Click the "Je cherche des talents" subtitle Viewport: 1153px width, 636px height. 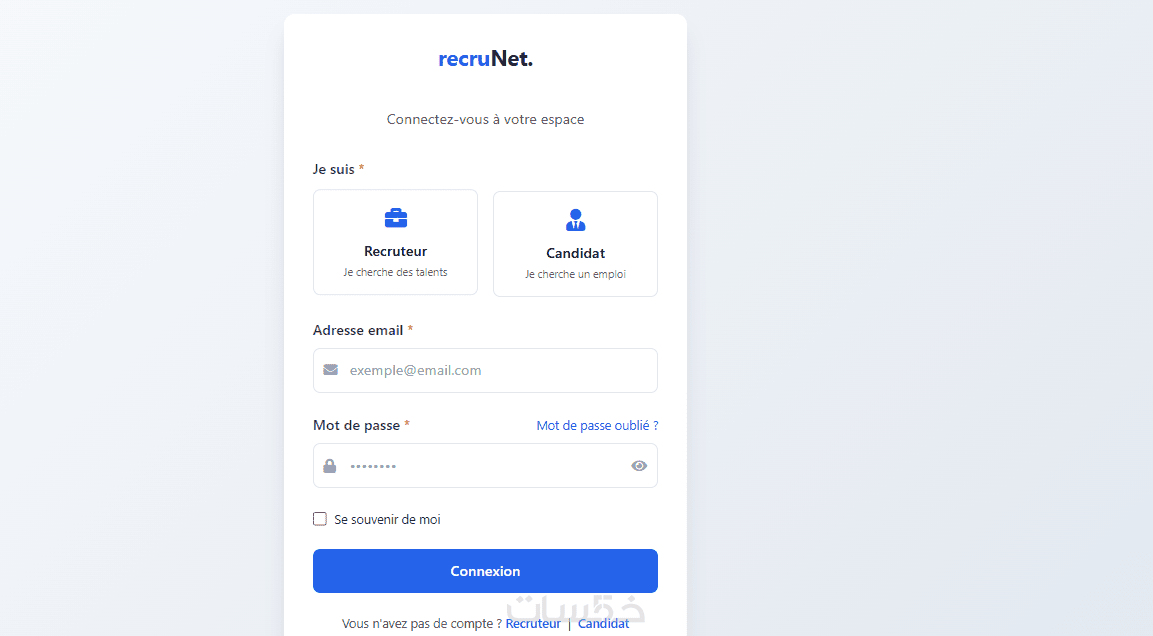pos(395,272)
